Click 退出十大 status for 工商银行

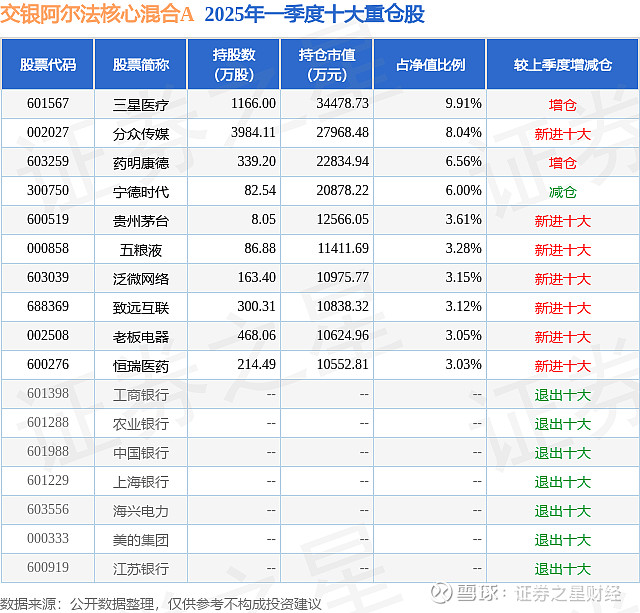point(563,395)
